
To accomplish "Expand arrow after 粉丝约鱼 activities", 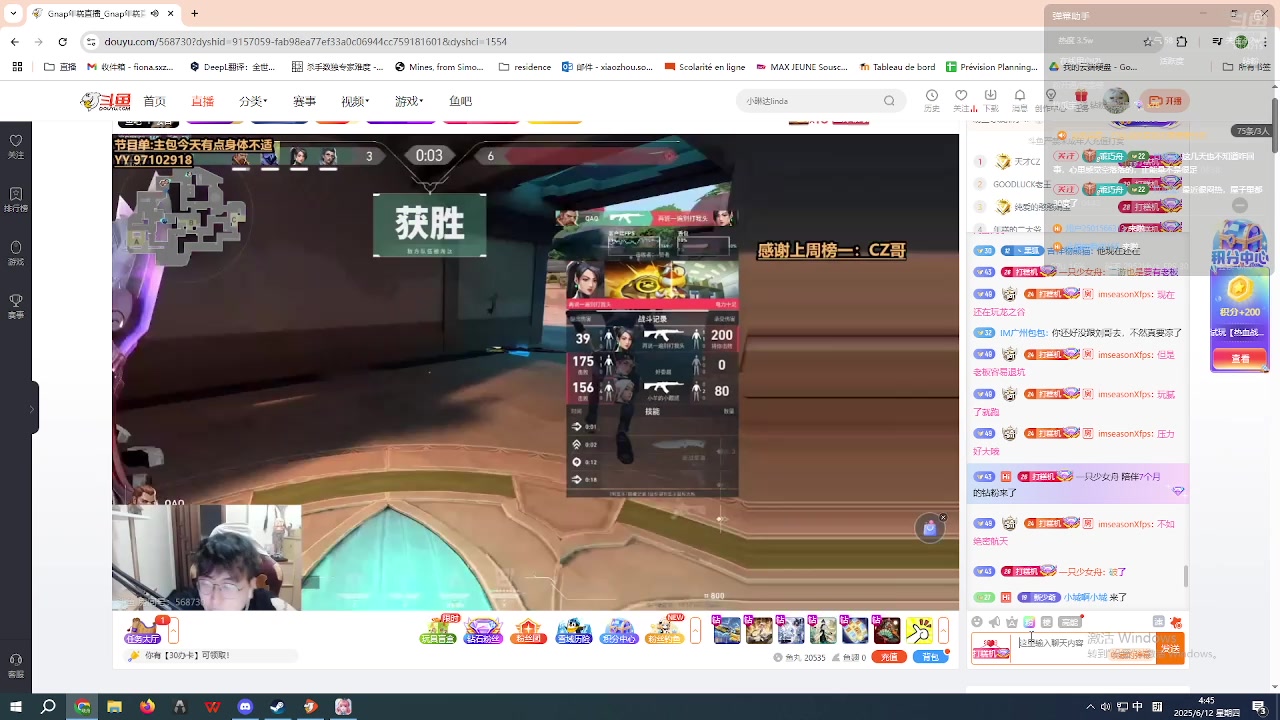I will click(x=696, y=630).
